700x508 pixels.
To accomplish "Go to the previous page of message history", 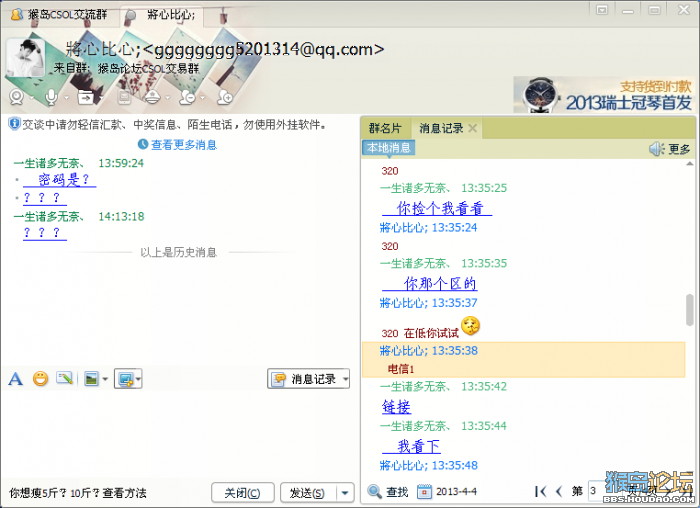I will click(x=559, y=491).
